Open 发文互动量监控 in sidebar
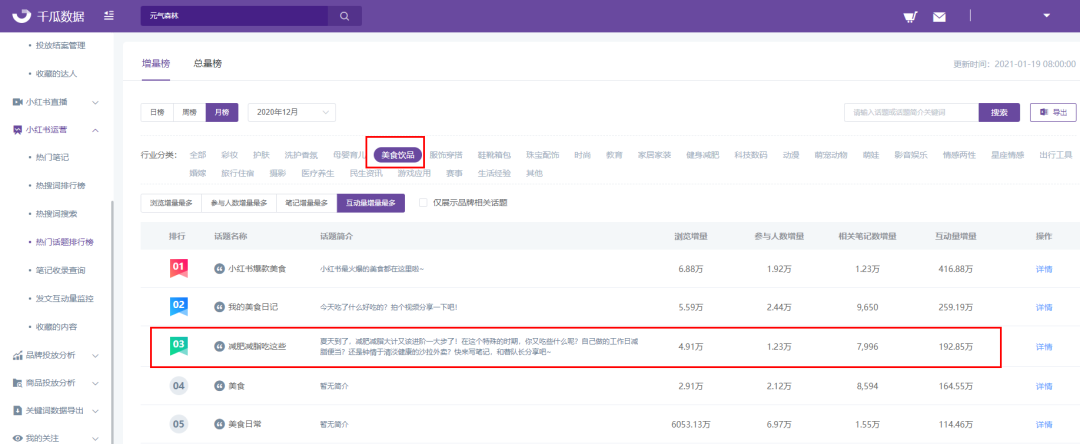Image resolution: width=1080 pixels, height=444 pixels. pyautogui.click(x=65, y=299)
